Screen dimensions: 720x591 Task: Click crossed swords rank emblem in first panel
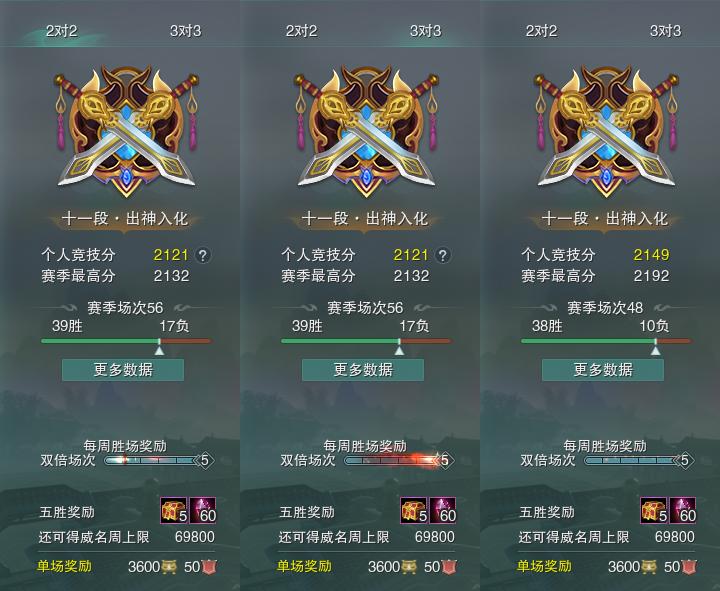coord(126,131)
